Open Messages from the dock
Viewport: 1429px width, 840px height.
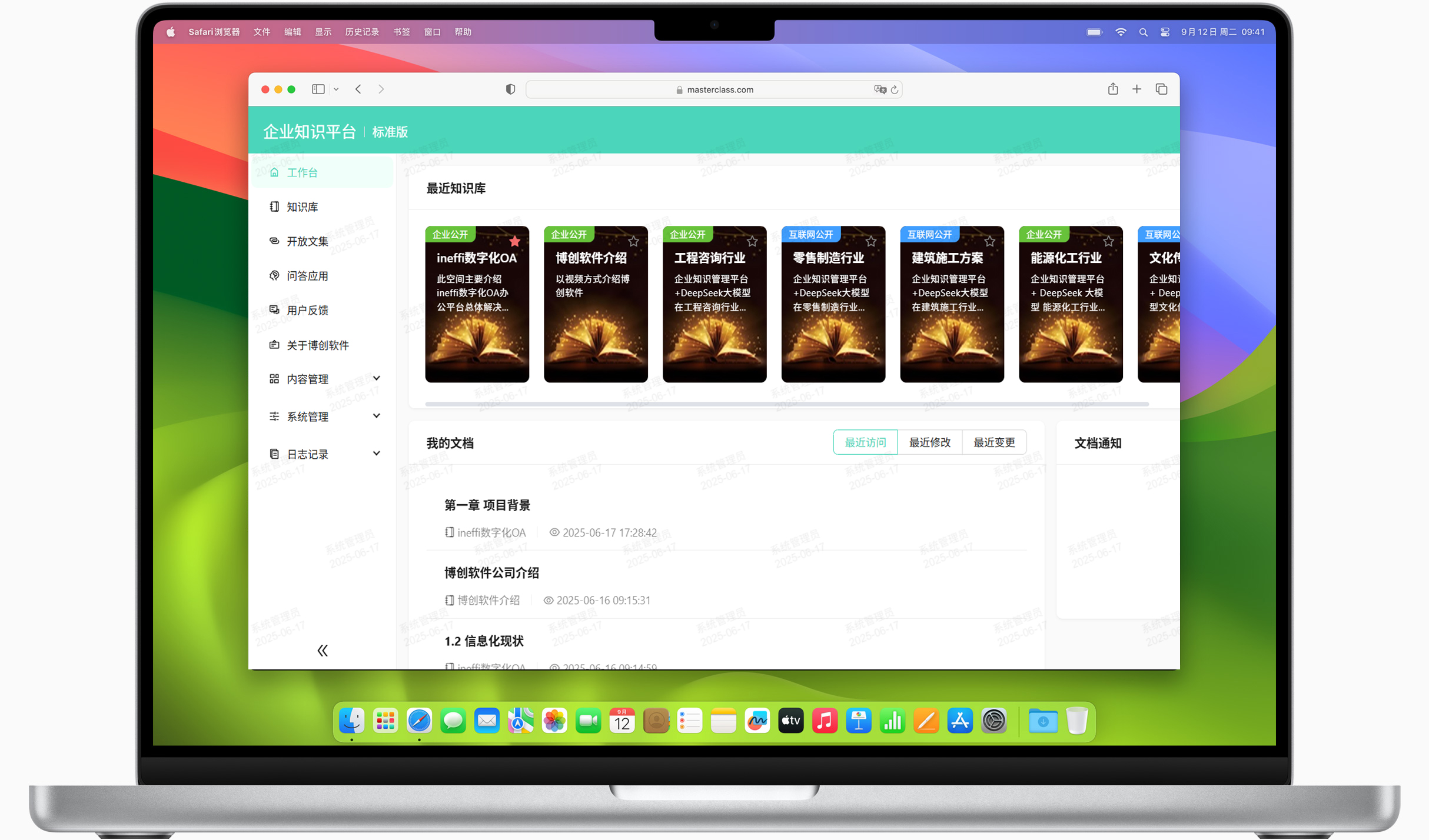pos(453,721)
